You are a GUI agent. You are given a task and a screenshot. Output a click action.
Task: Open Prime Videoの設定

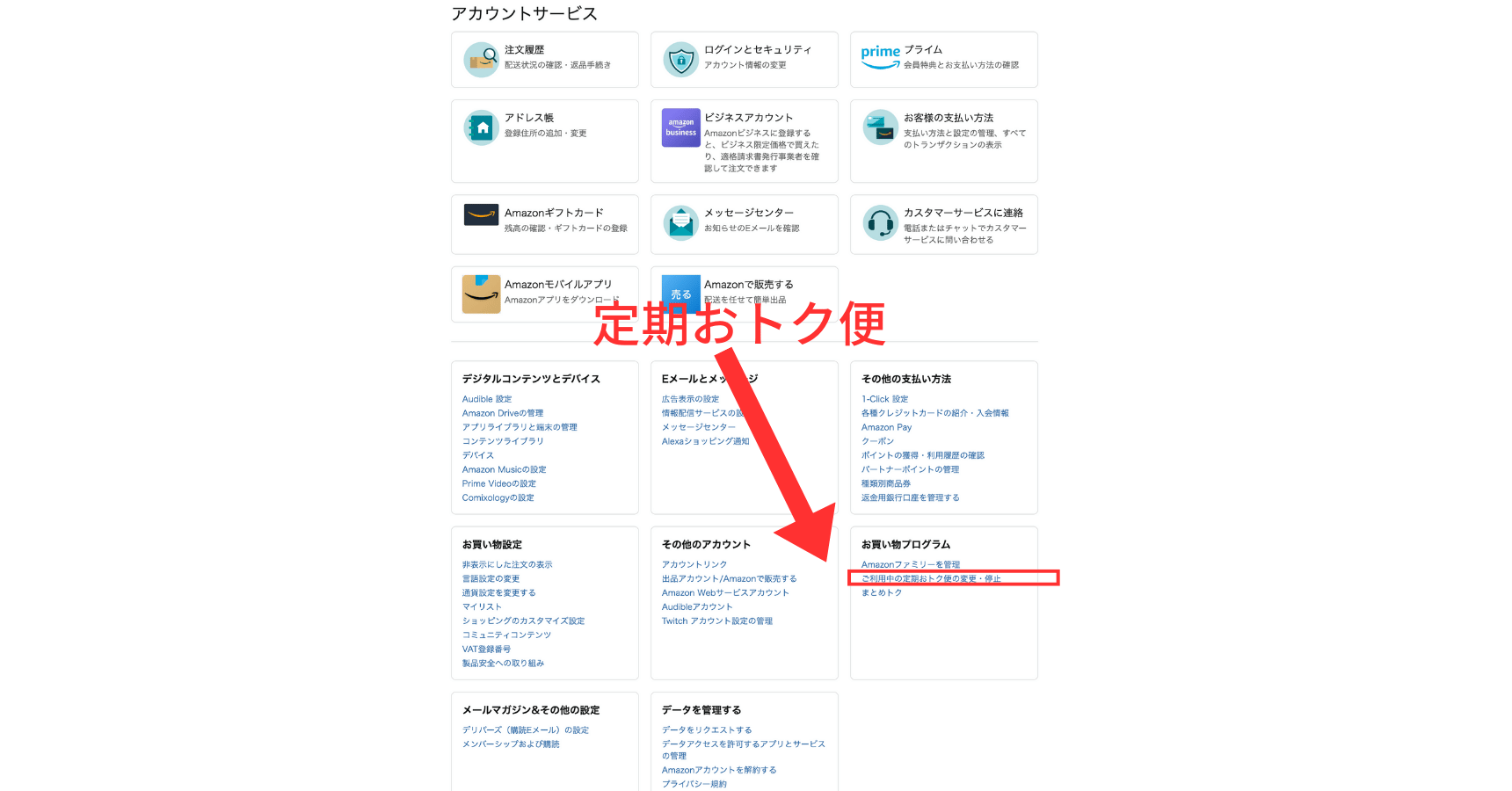(x=498, y=483)
